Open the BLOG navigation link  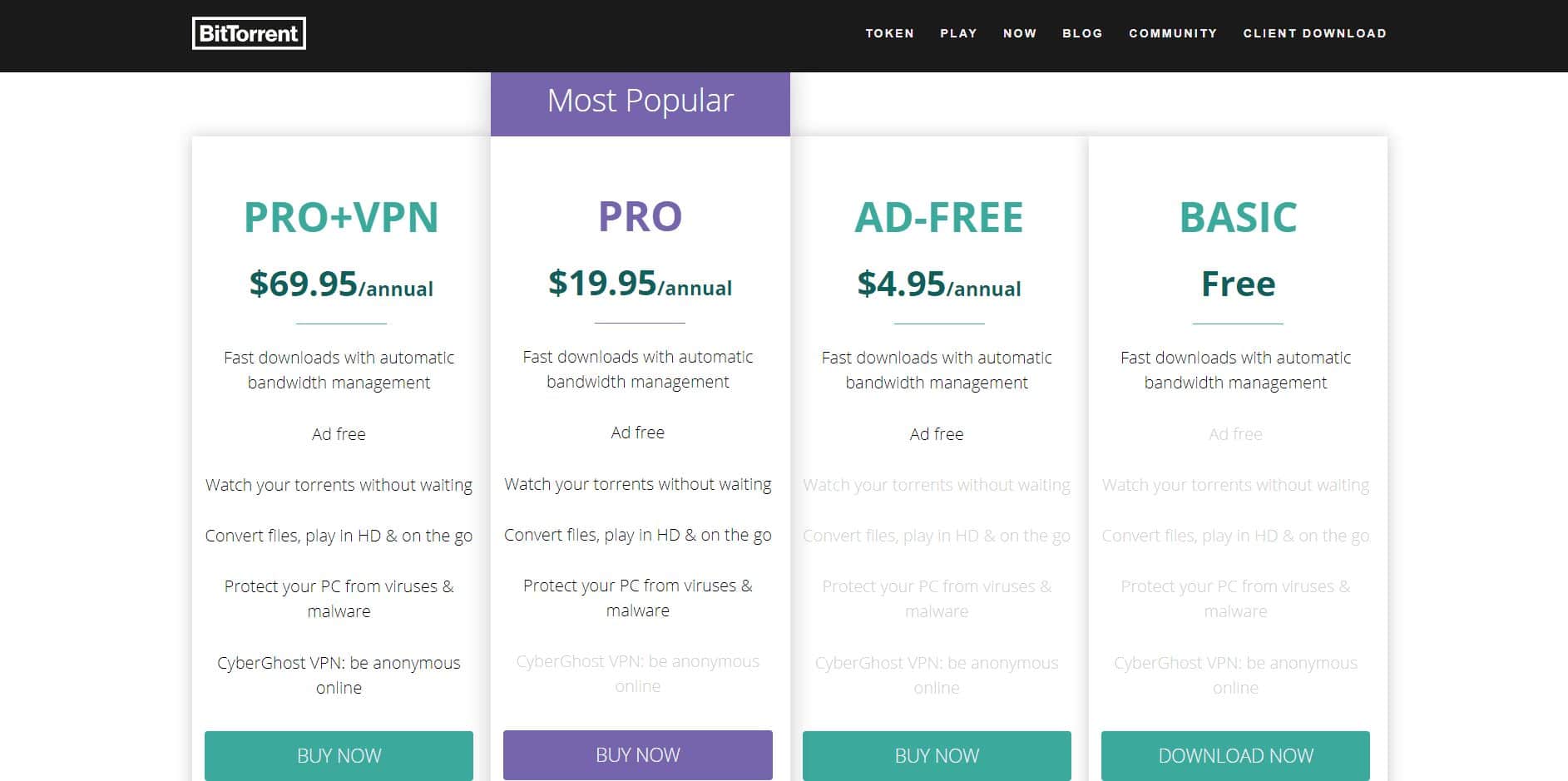coord(1082,33)
